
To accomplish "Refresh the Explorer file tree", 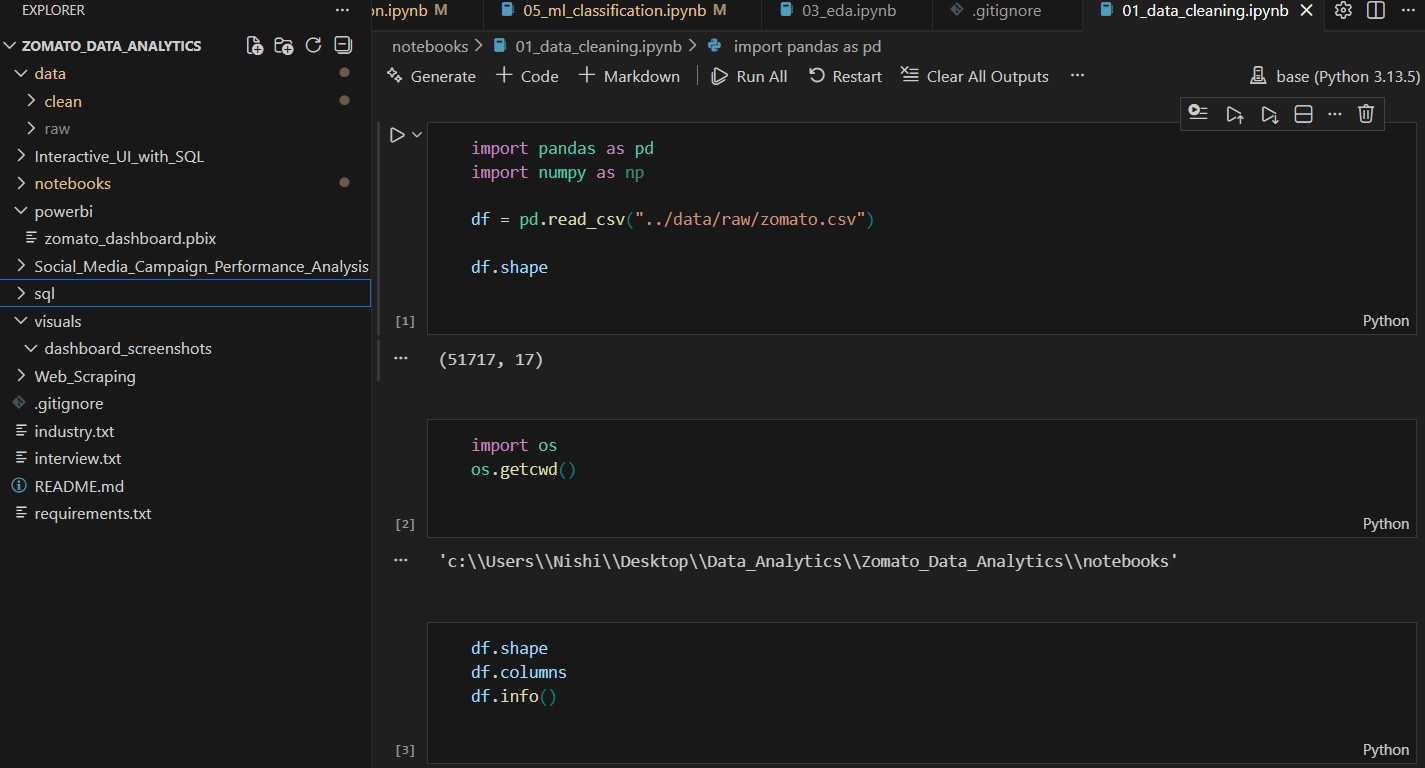I will [x=313, y=46].
